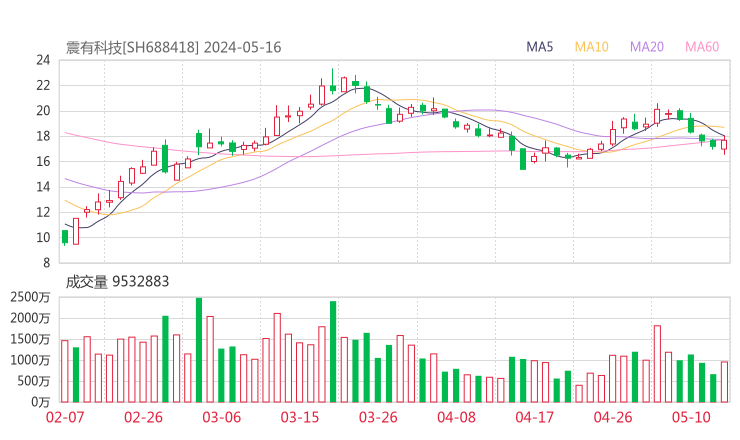Image resolution: width=740 pixels, height=440 pixels.
Task: Choose the 04-26 date axis label
Action: (x=613, y=417)
